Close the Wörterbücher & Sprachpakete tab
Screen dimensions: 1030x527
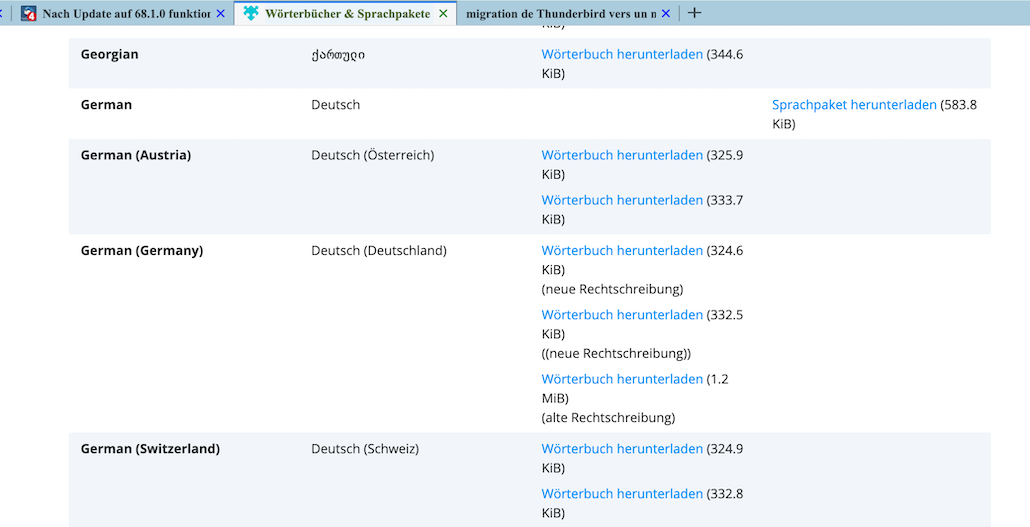click(x=443, y=14)
